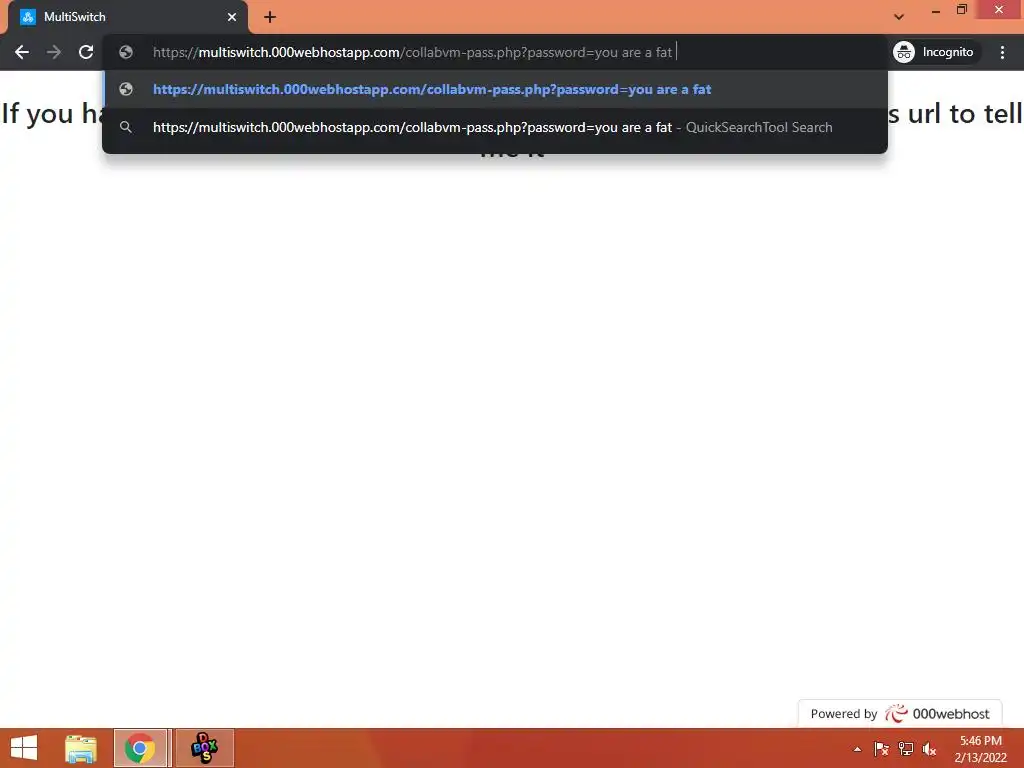Screen dimensions: 1024x768
Task: Click the magnifier icon in search suggestion
Action: [x=126, y=127]
